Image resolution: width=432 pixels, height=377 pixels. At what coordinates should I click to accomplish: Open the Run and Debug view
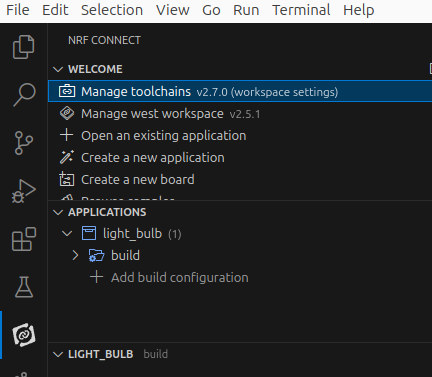[24, 191]
